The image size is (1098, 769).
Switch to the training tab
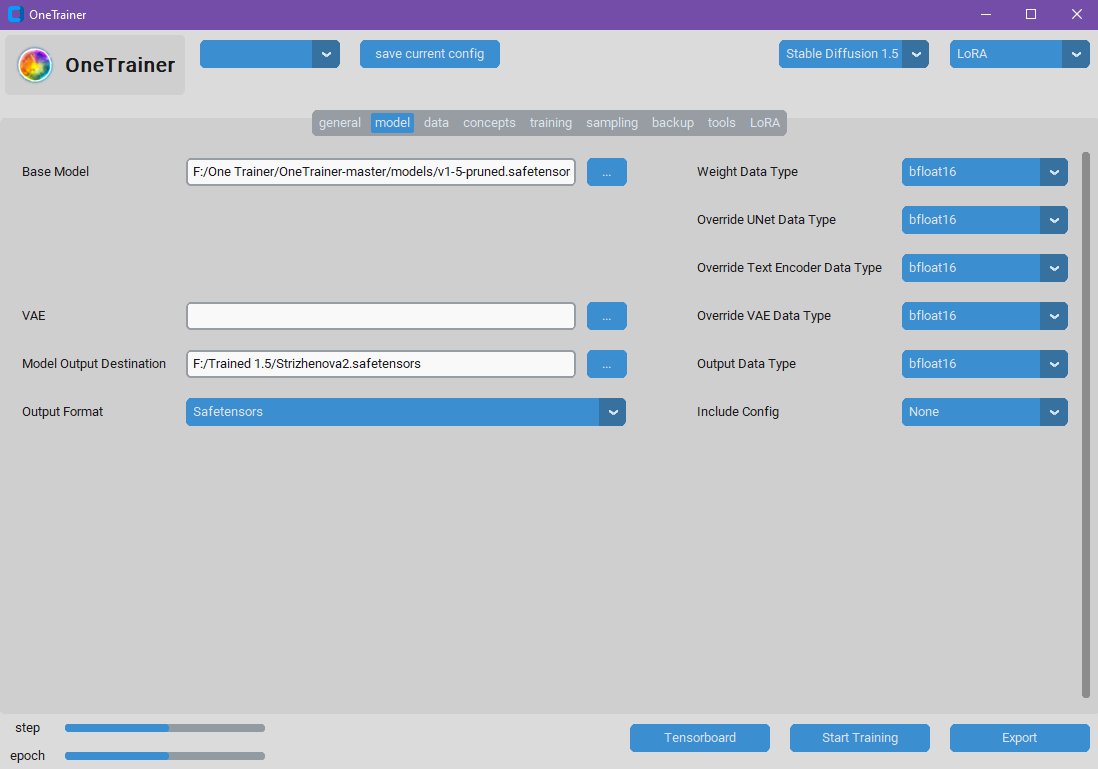550,123
